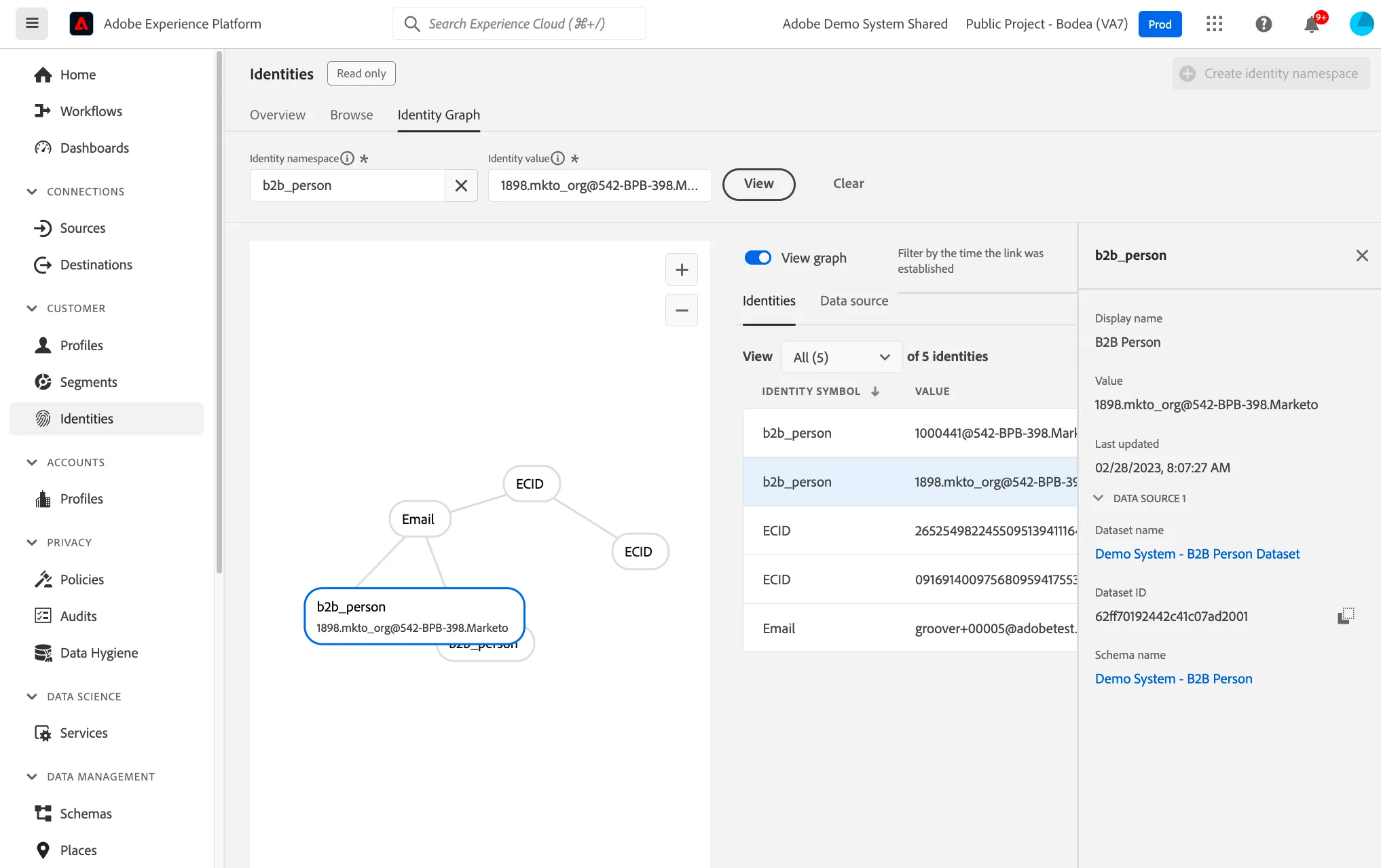Open the All (5) view dropdown

(841, 357)
